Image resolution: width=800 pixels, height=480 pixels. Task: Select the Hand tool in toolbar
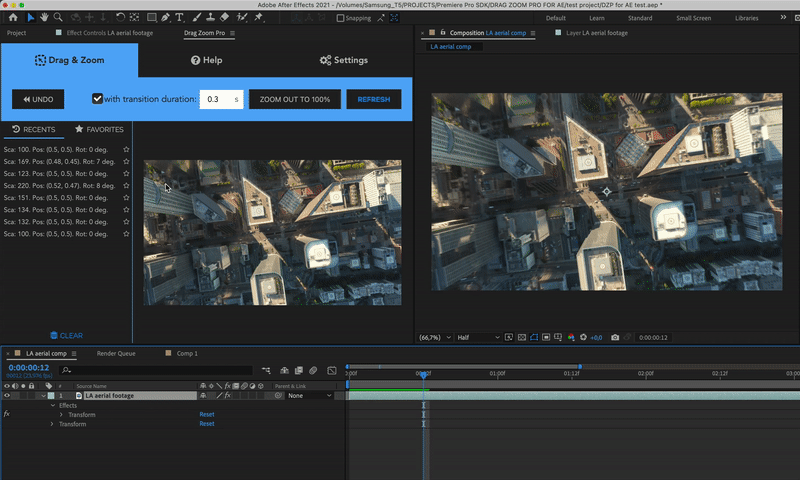(x=45, y=17)
